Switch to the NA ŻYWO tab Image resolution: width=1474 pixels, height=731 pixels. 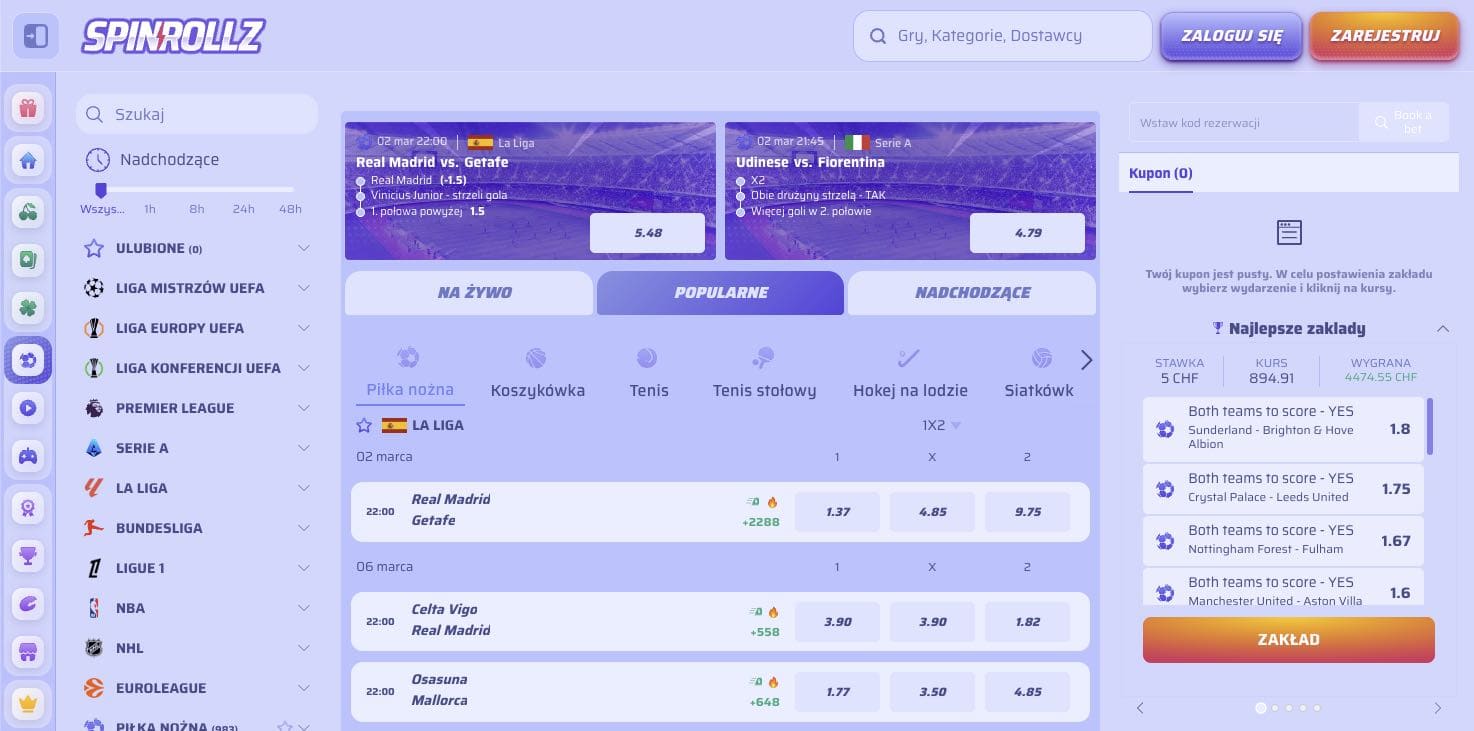[469, 293]
